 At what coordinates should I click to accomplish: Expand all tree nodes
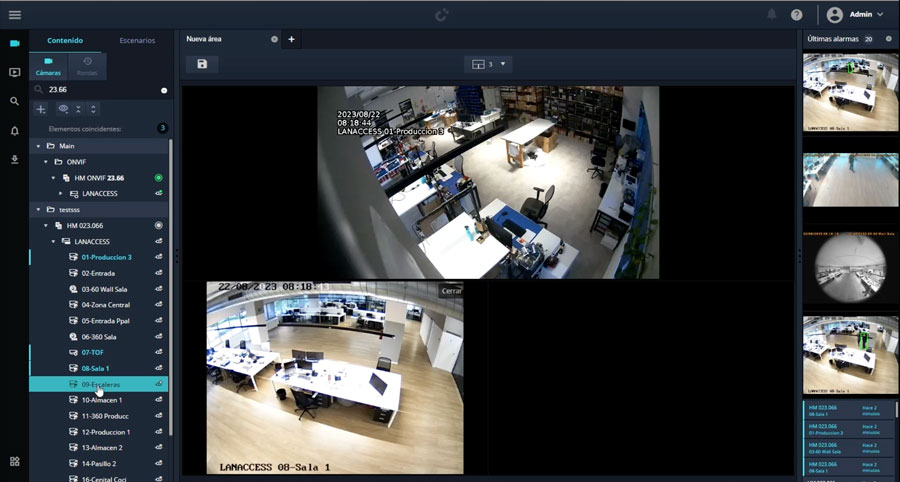pos(94,109)
